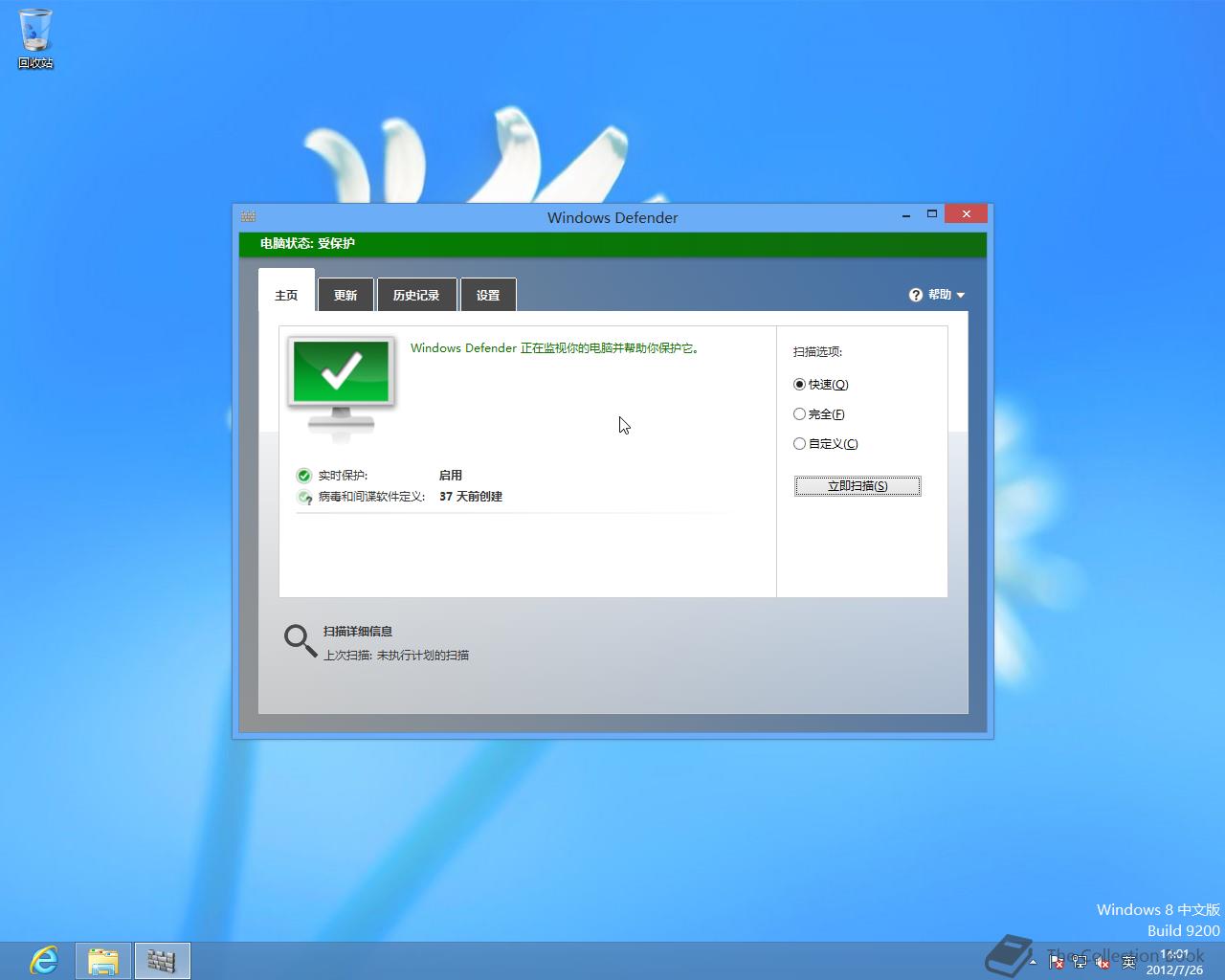Select the Custom (自定义) scan option
1225x980 pixels.
pyautogui.click(x=826, y=444)
